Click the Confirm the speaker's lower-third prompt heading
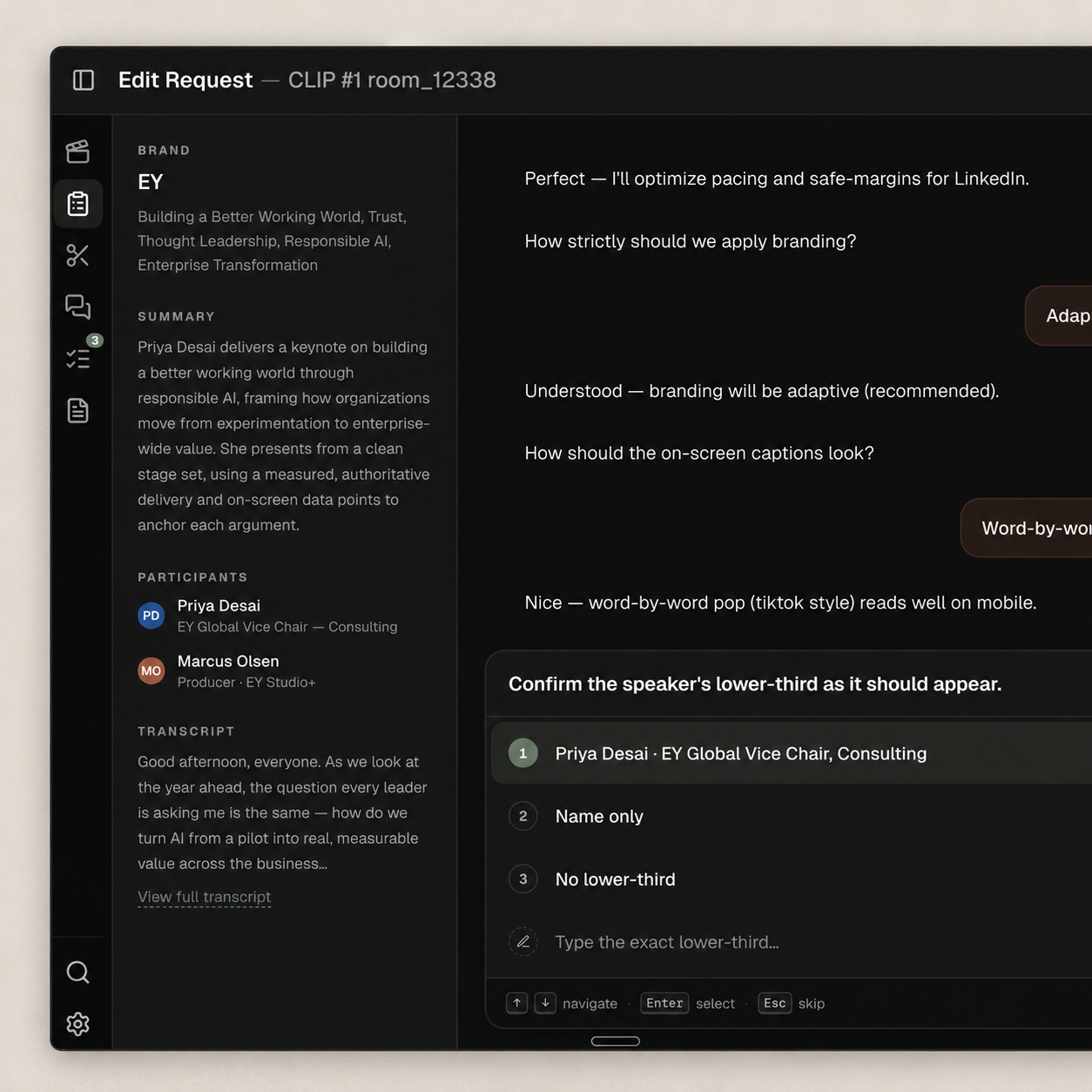This screenshot has width=1092, height=1092. point(755,684)
